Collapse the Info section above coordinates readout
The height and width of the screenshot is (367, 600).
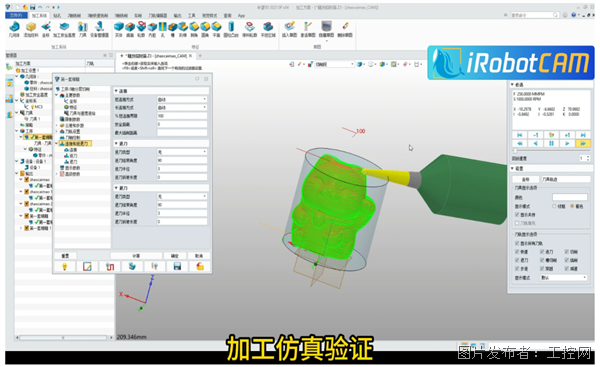tap(512, 85)
